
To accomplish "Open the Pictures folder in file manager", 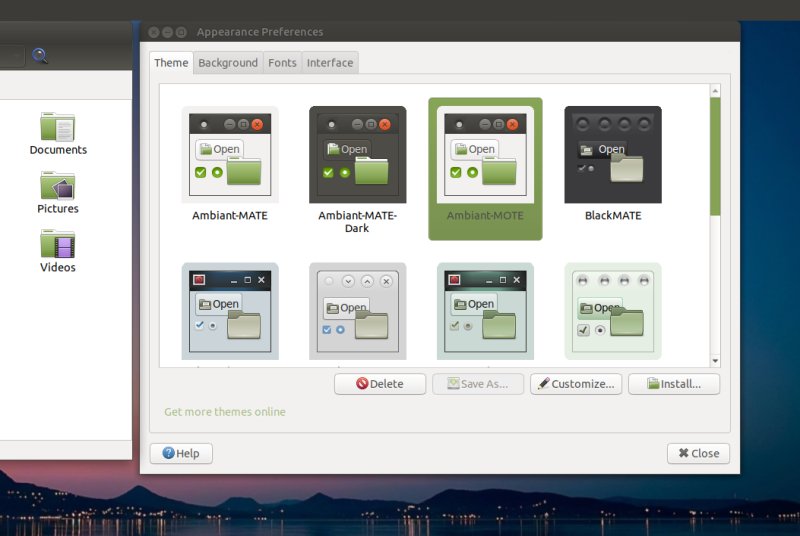I will pos(58,192).
